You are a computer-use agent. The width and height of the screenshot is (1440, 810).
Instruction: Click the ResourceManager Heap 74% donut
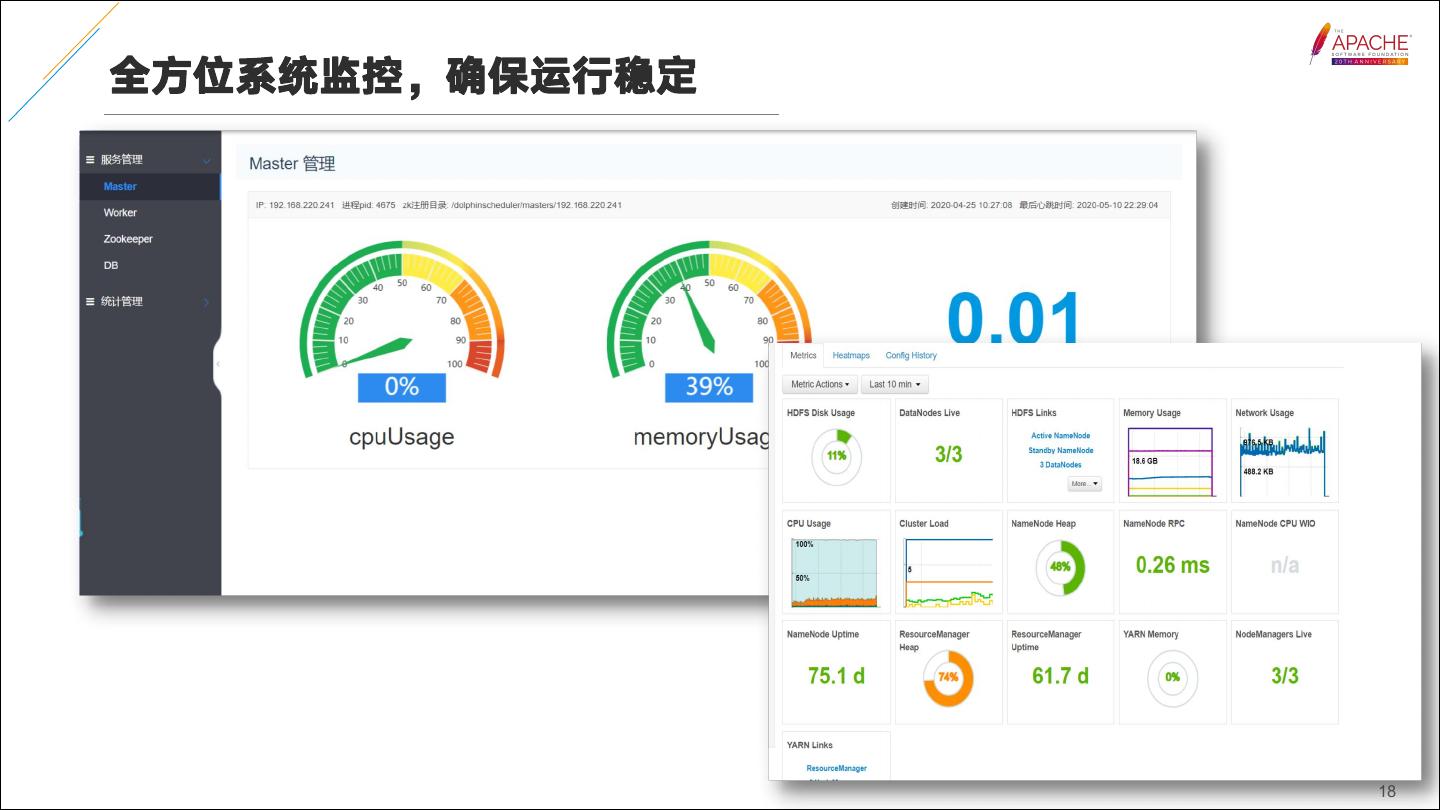coord(948,677)
